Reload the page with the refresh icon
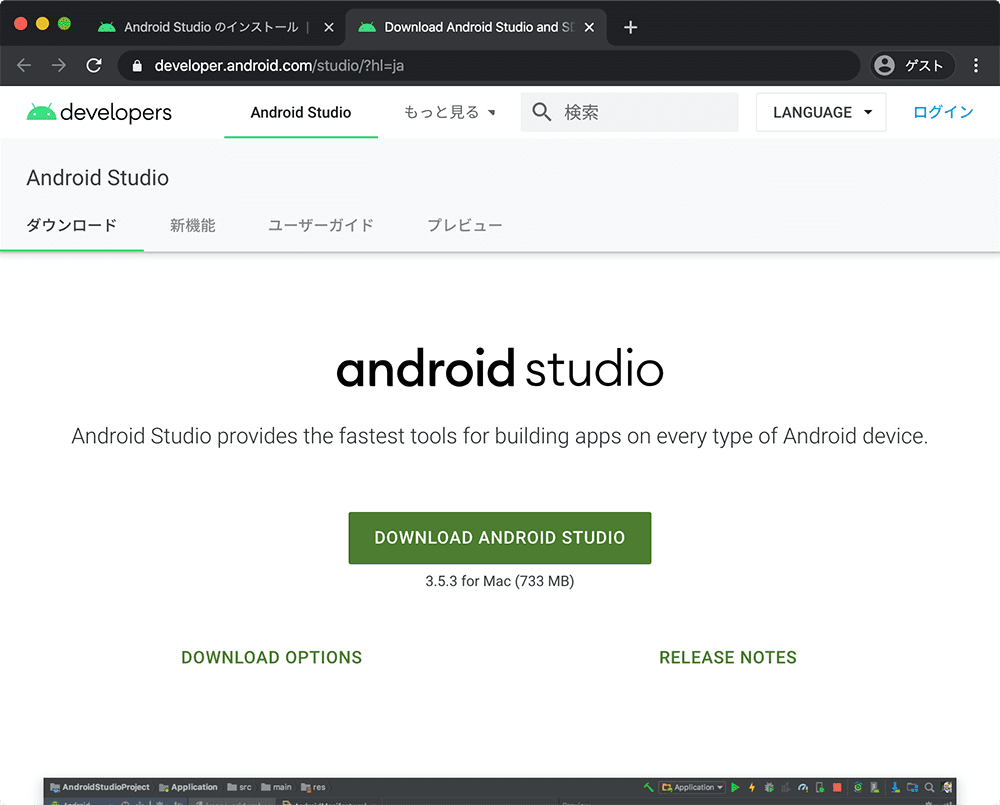The height and width of the screenshot is (805, 1000). (x=94, y=65)
